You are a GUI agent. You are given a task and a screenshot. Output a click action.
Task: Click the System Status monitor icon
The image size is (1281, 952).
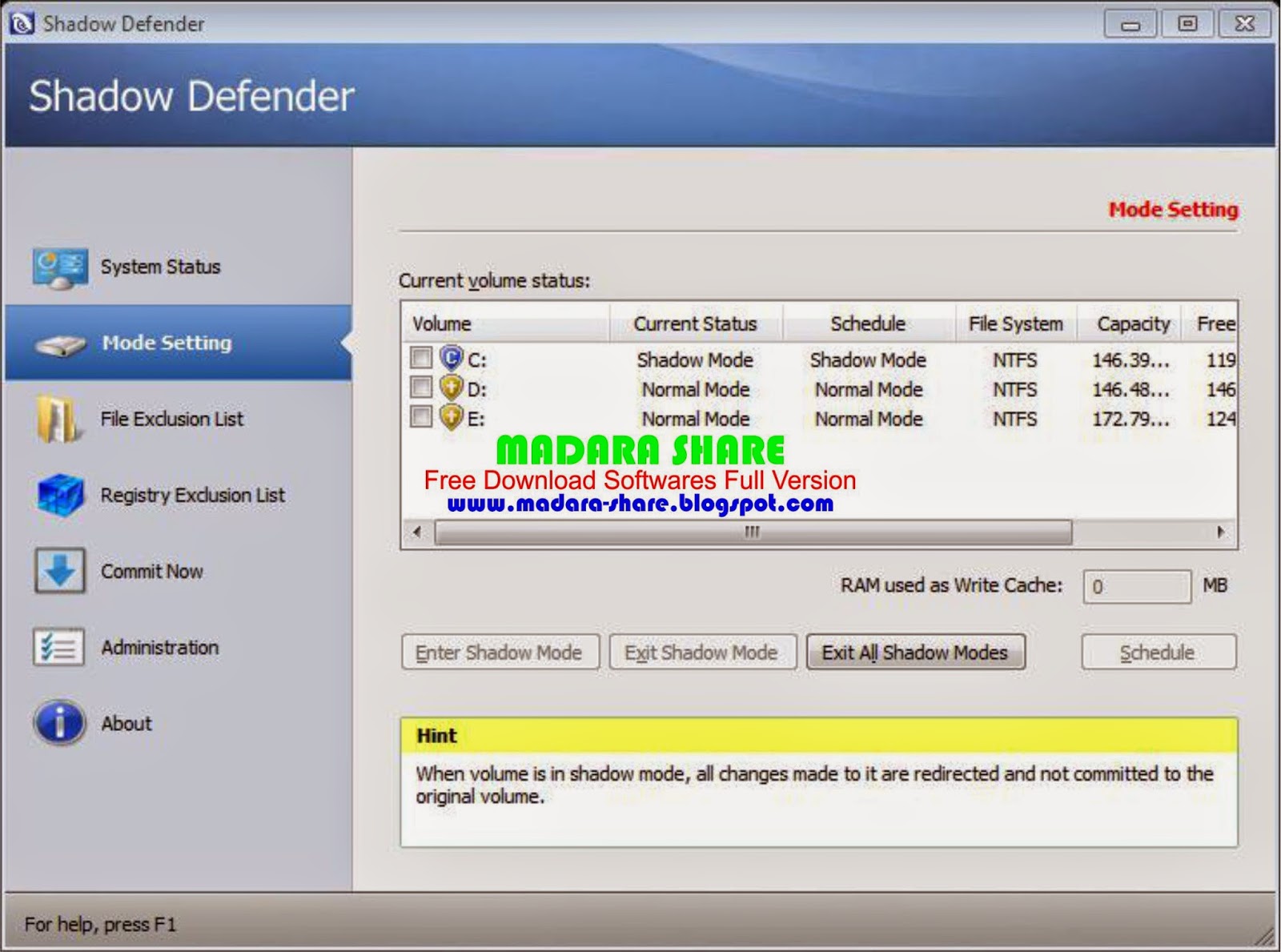pos(60,268)
